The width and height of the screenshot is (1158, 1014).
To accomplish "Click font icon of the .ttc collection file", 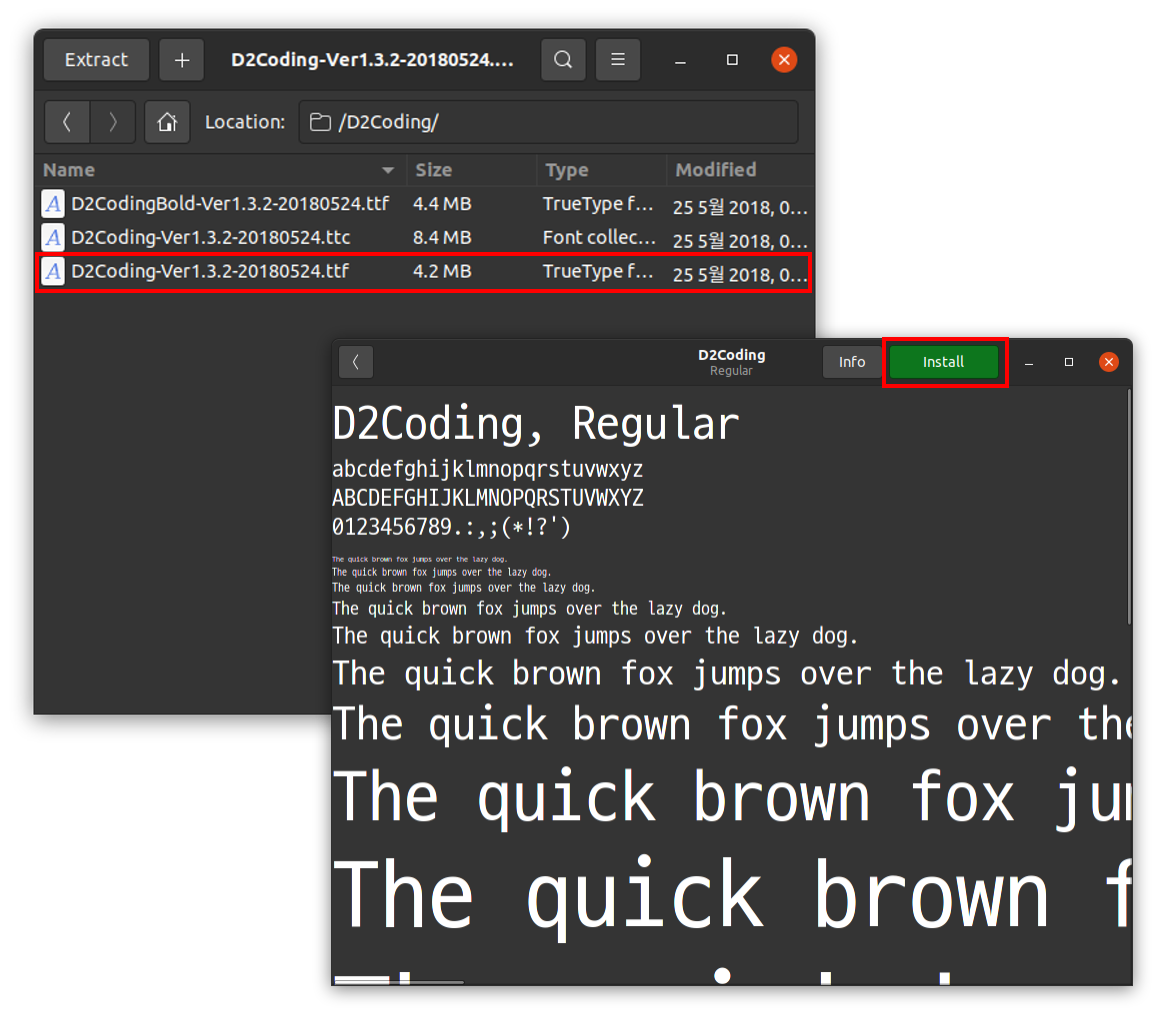I will click(52, 238).
